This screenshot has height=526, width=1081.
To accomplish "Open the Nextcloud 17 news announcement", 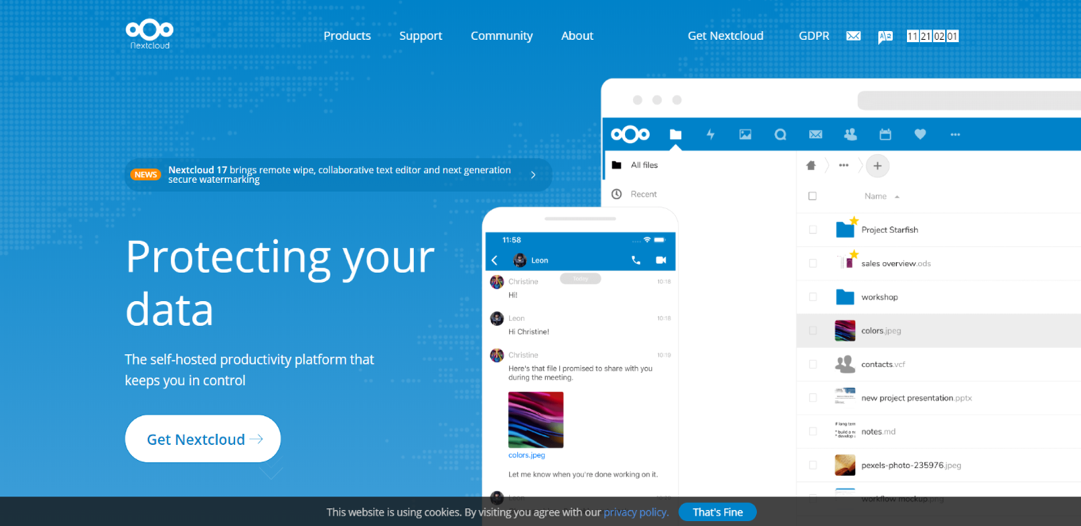I will pos(338,174).
